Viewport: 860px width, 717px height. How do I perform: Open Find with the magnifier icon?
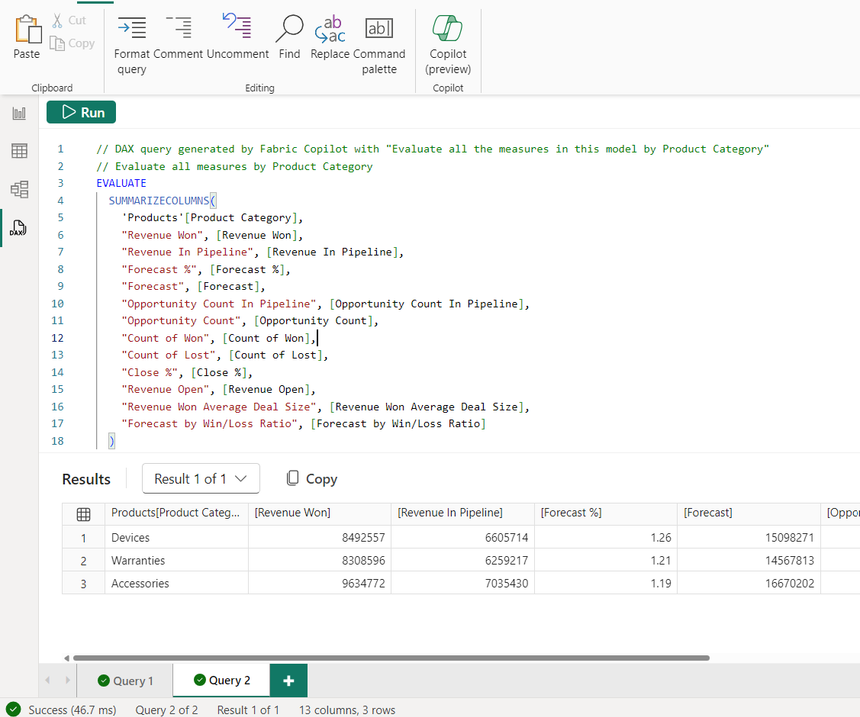[289, 44]
